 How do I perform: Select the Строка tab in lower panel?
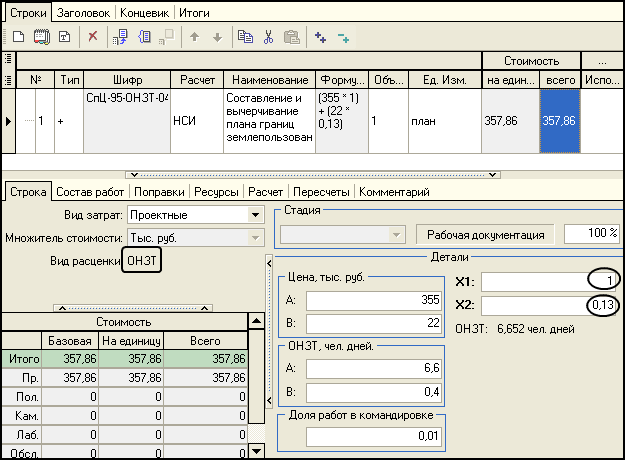tap(28, 192)
